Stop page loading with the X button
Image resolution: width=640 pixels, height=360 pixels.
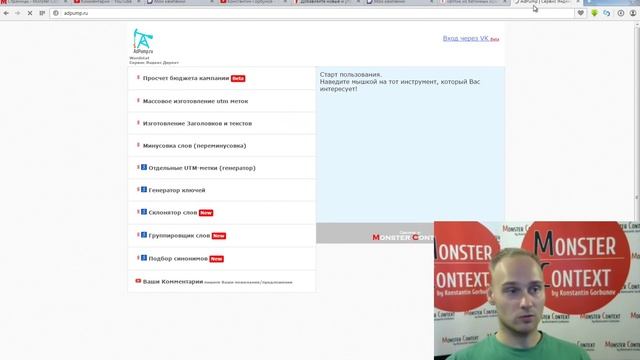(30, 13)
